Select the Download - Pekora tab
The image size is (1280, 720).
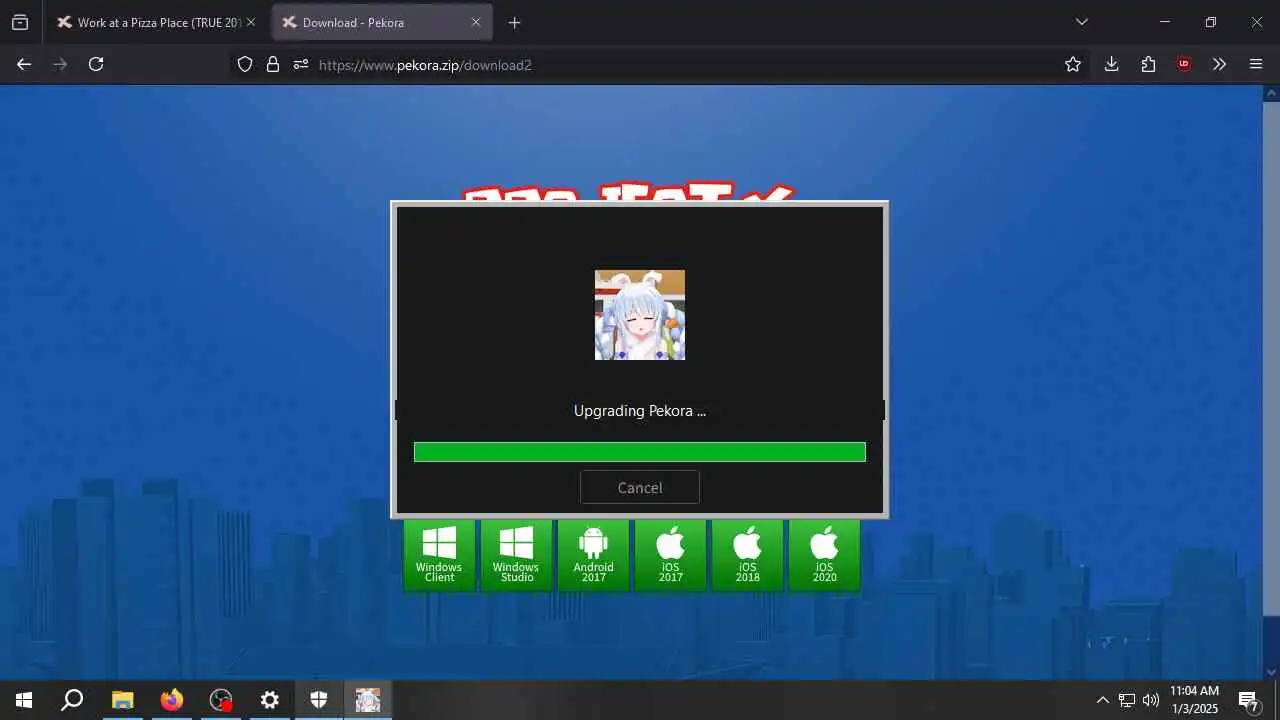pos(370,22)
